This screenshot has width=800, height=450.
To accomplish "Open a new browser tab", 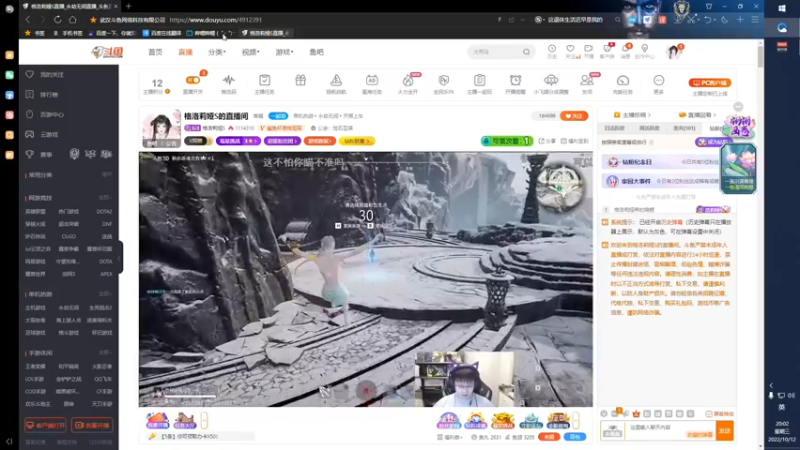I will pyautogui.click(x=129, y=6).
